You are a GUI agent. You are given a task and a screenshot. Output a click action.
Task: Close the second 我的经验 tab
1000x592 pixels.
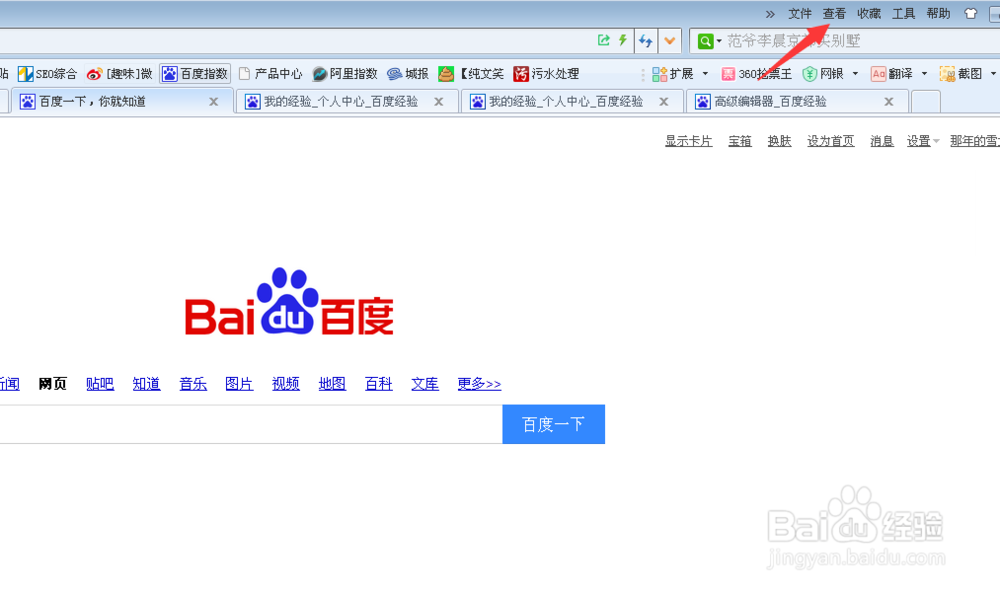(664, 102)
